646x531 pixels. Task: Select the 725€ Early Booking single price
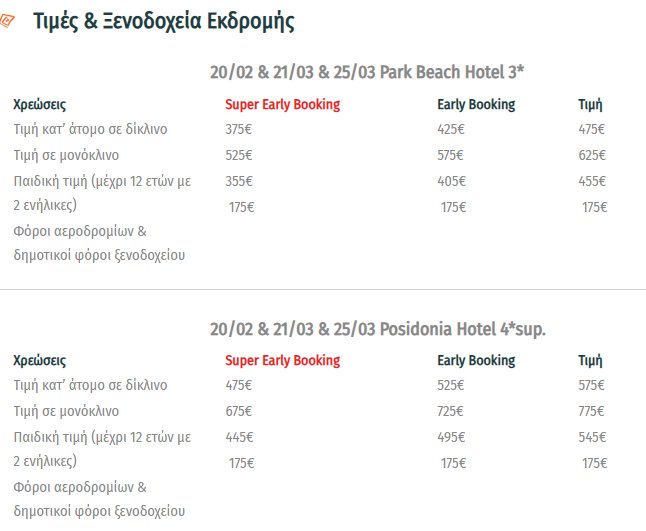click(x=451, y=411)
